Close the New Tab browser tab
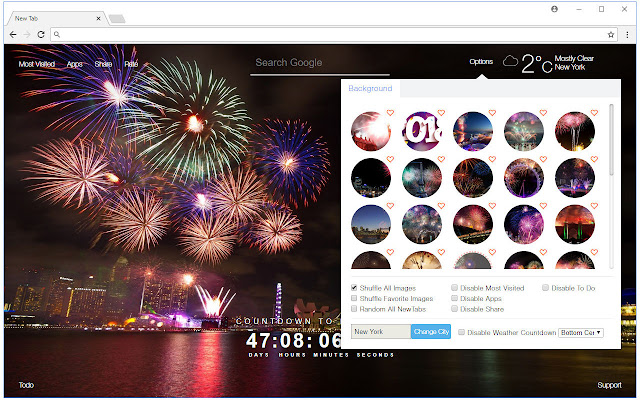The width and height of the screenshot is (640, 400). (98, 18)
